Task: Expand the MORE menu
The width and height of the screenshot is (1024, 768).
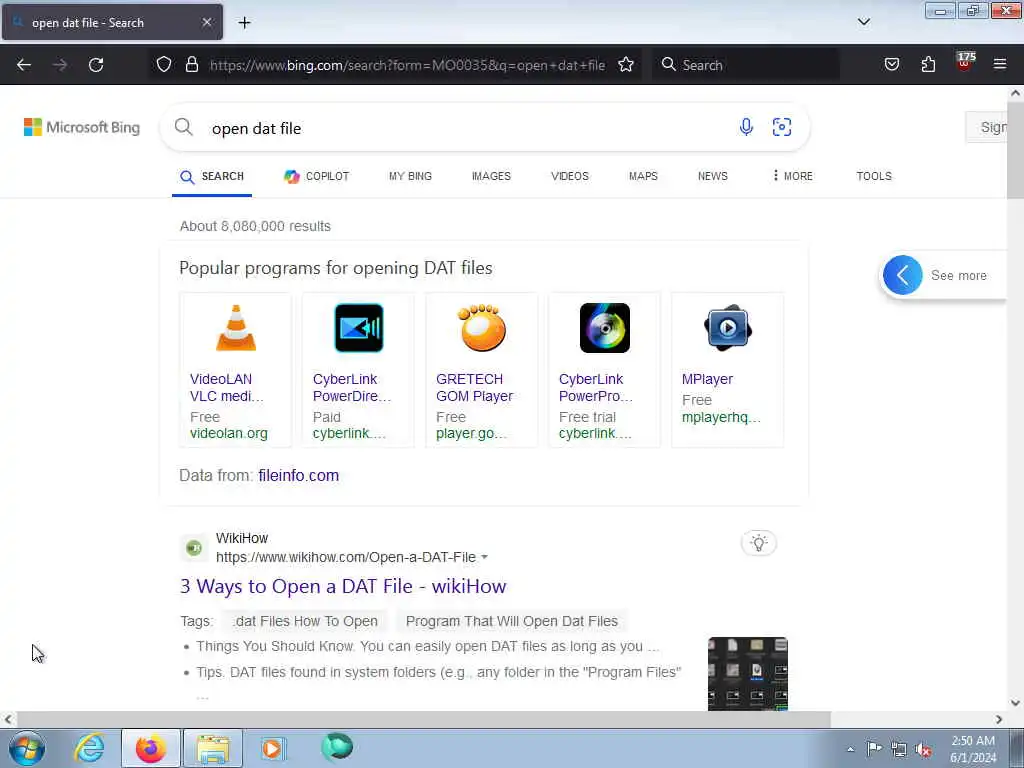Action: (x=792, y=176)
